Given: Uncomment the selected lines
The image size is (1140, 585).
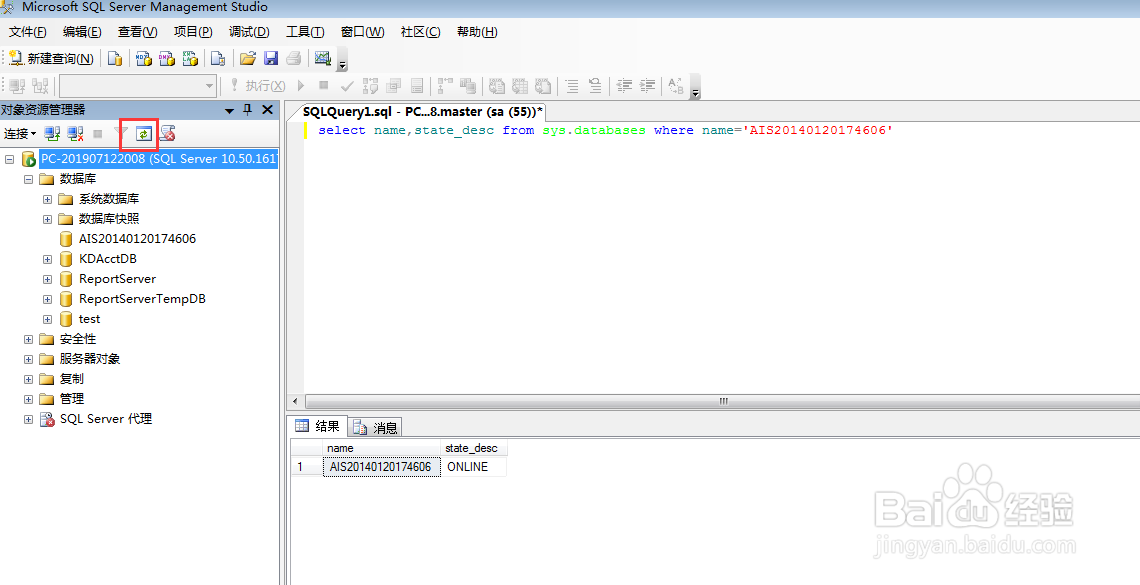Looking at the screenshot, I should [x=595, y=86].
